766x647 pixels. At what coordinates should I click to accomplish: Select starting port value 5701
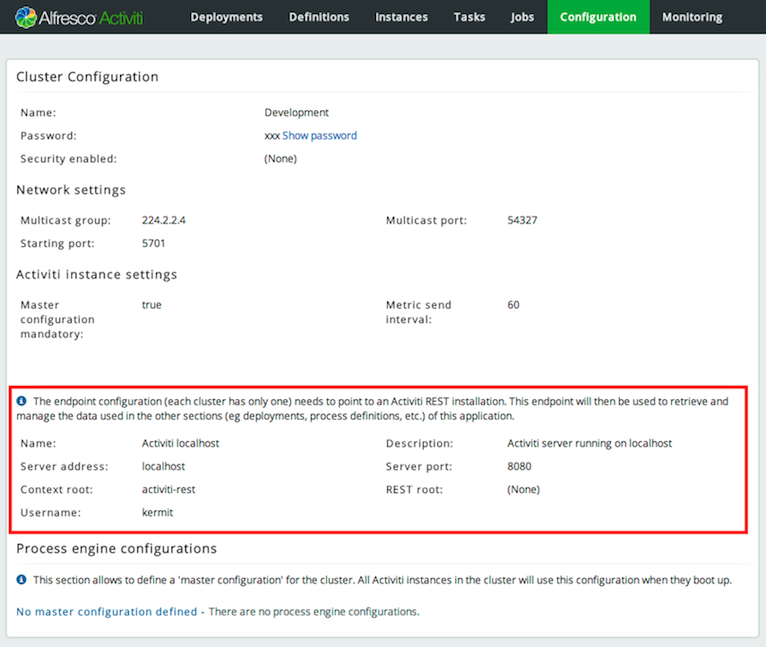tap(153, 243)
